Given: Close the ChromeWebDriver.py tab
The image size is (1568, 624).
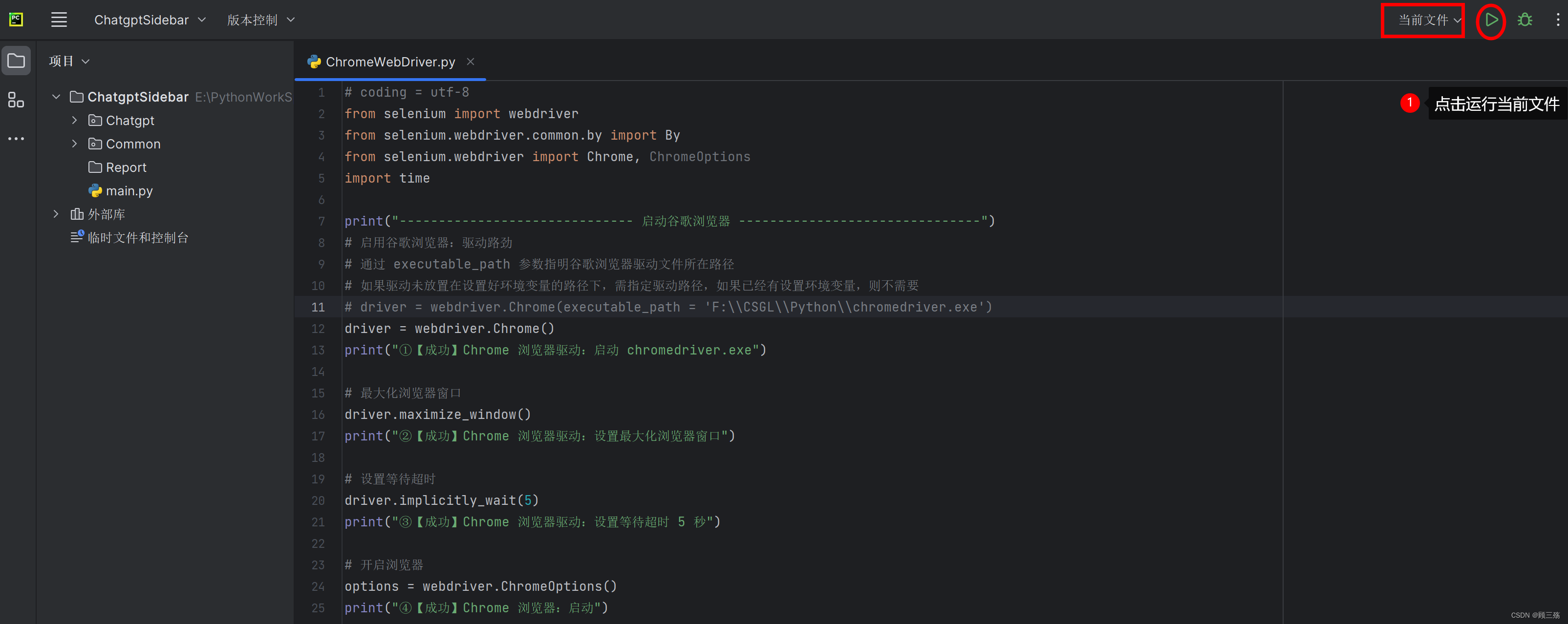Looking at the screenshot, I should tap(470, 62).
